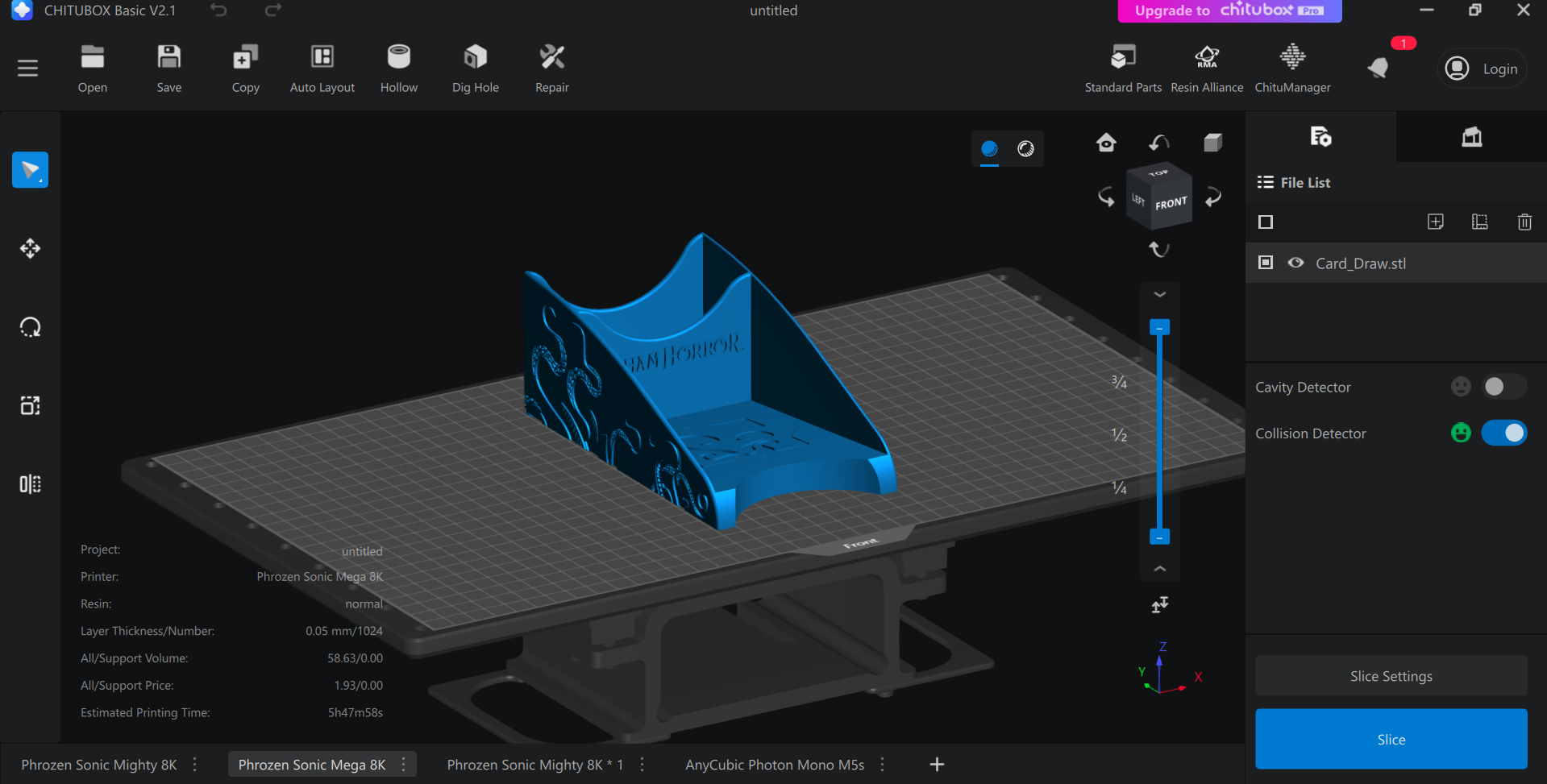Select solid shaded render mode
The image size is (1547, 784).
990,148
